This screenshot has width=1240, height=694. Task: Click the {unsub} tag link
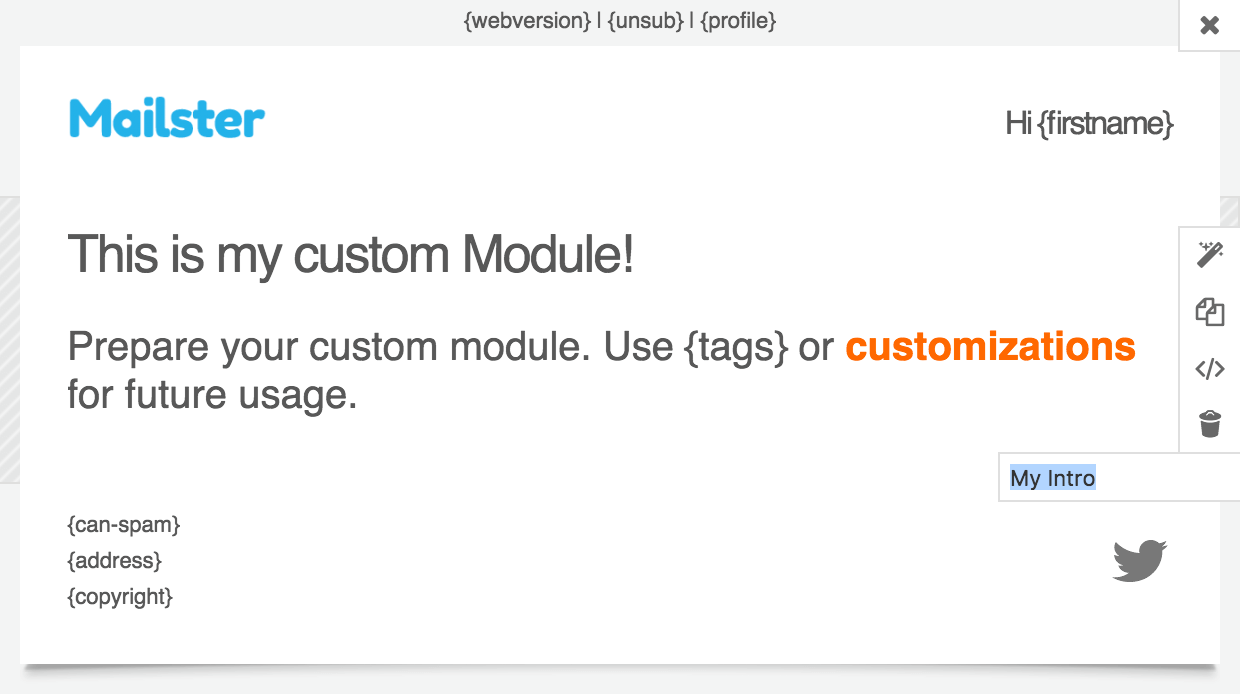[x=645, y=20]
